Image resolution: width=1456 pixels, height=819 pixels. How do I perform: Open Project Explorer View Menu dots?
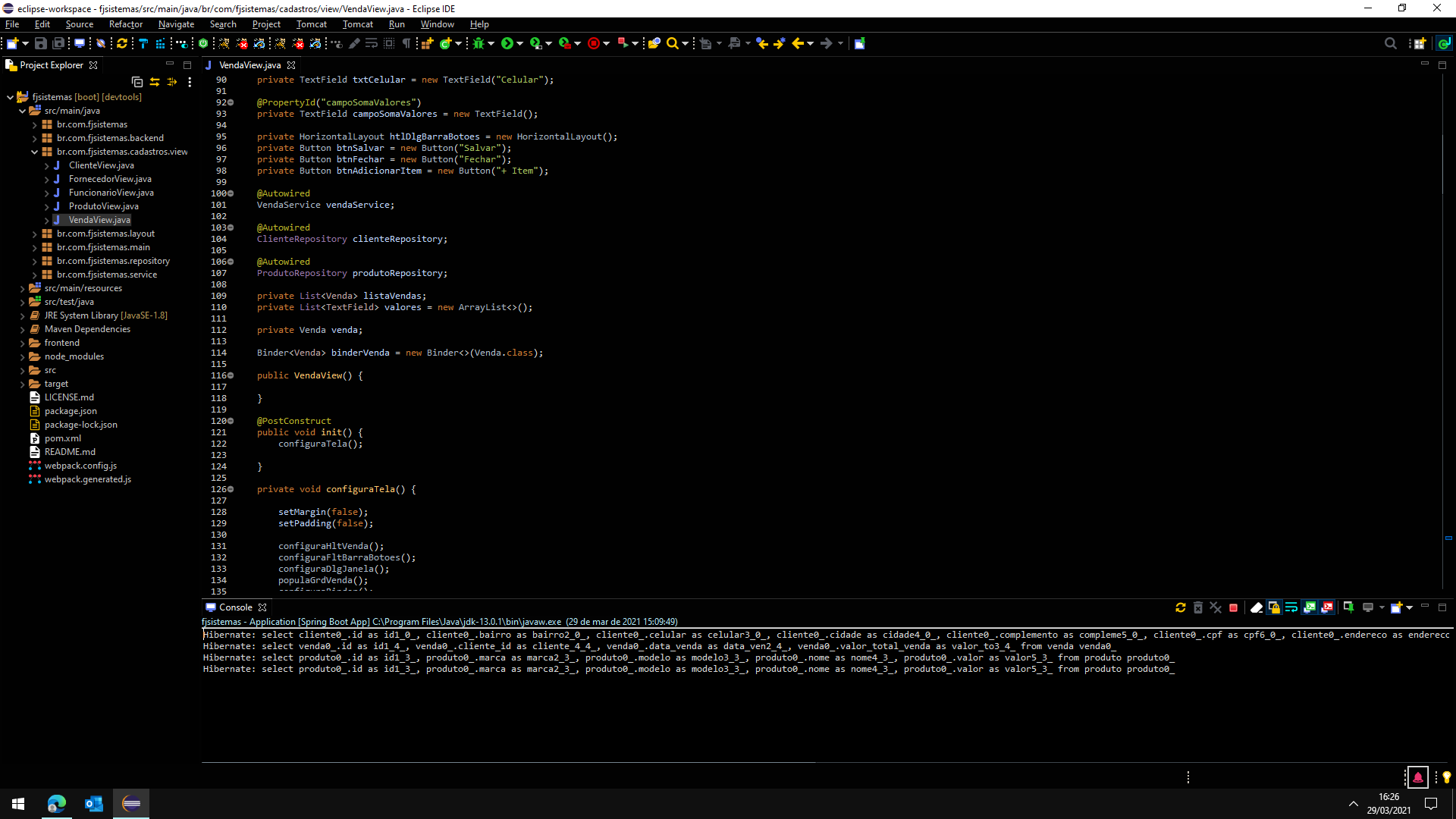click(x=190, y=82)
